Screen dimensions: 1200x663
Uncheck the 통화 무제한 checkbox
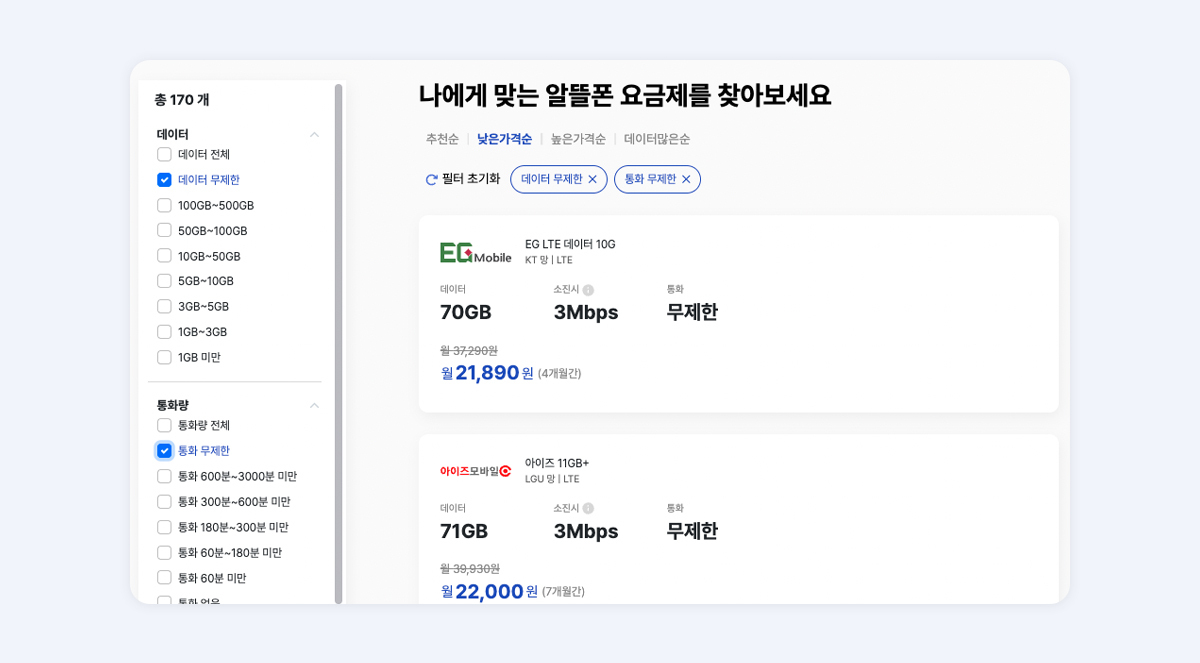point(163,450)
